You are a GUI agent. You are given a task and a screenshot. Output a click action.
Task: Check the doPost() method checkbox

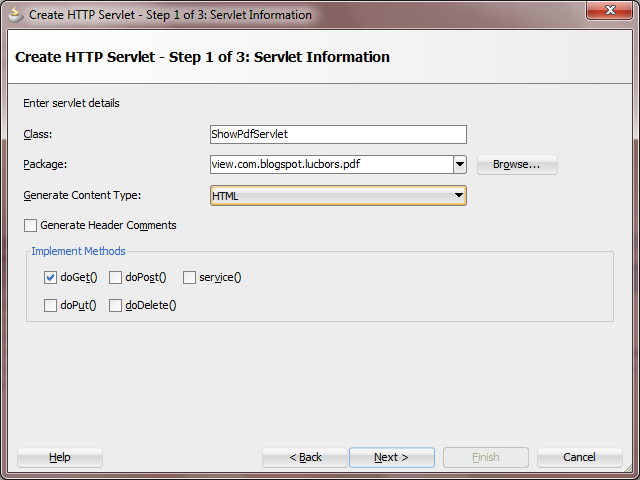pos(116,277)
